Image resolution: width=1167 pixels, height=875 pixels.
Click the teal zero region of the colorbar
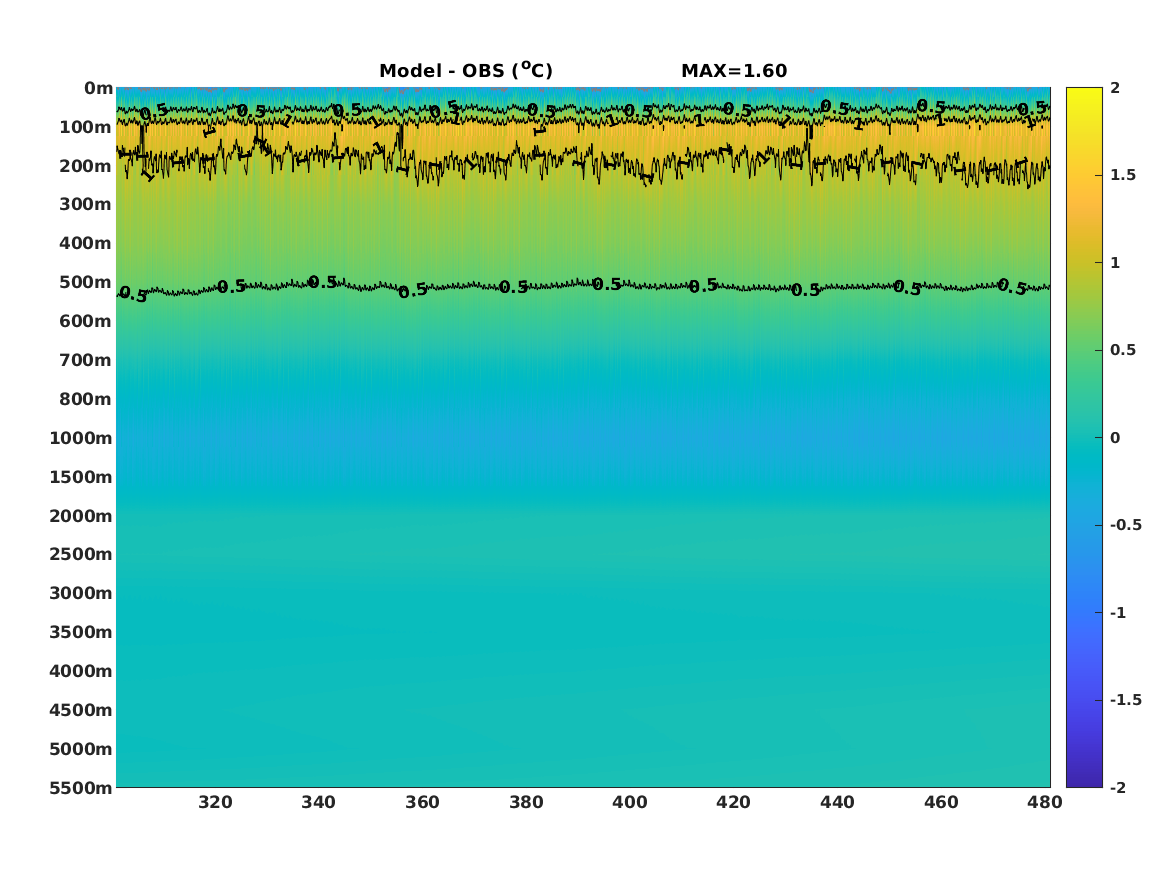[x=1084, y=438]
